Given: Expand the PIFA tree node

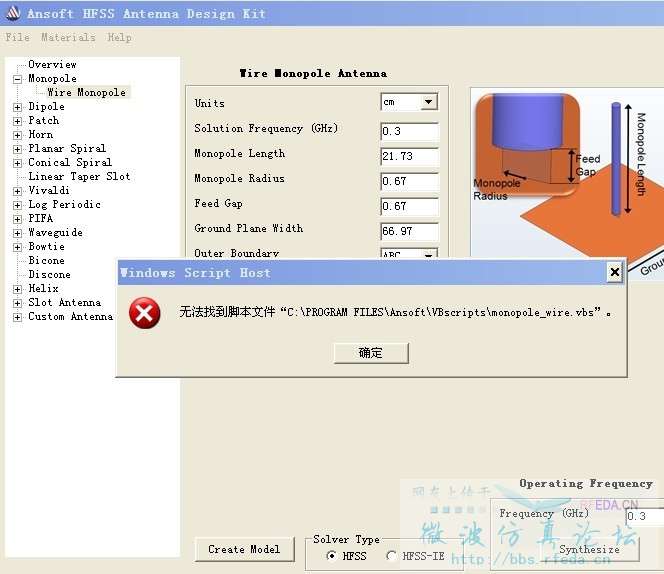Looking at the screenshot, I should [17, 219].
